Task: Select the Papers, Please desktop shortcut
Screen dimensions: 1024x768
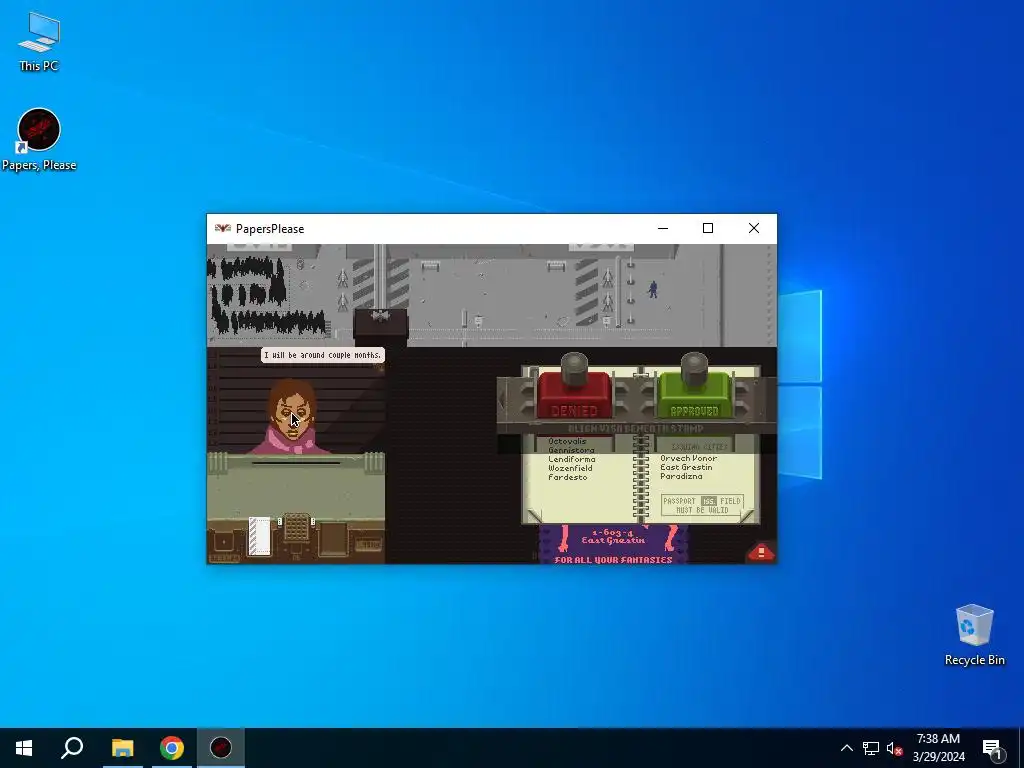Action: [39, 140]
